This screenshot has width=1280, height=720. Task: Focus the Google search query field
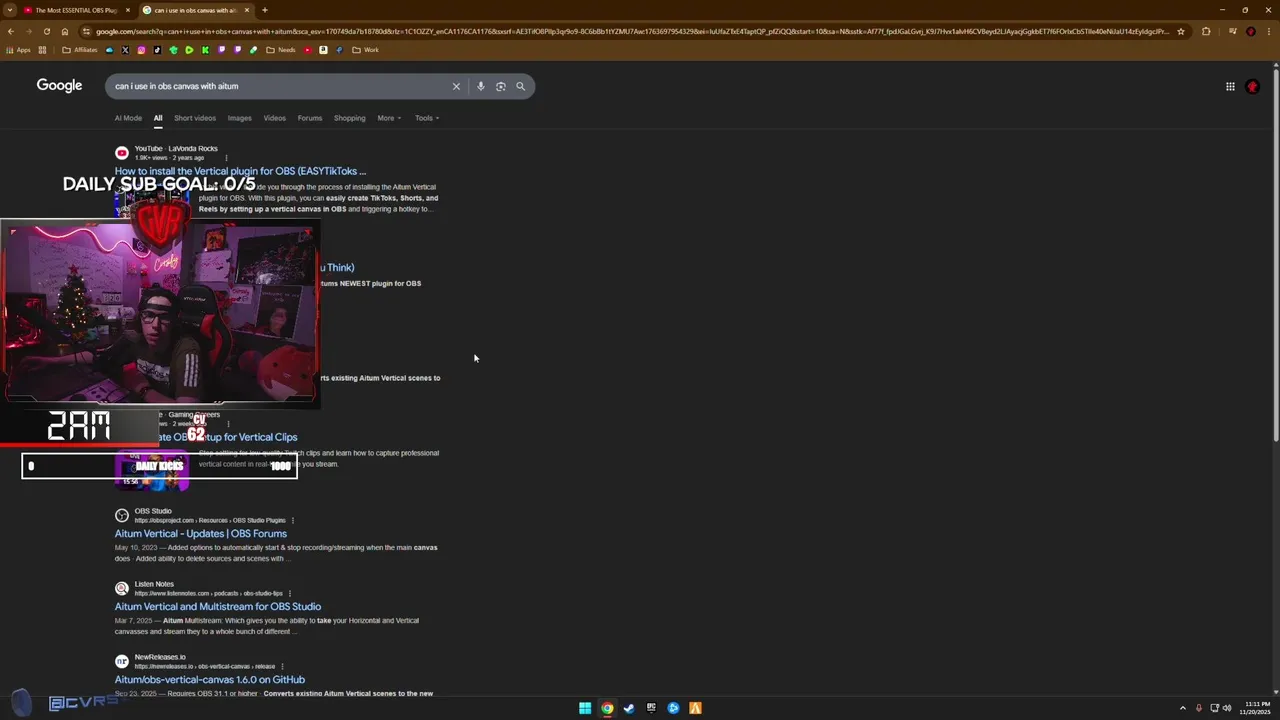click(280, 86)
